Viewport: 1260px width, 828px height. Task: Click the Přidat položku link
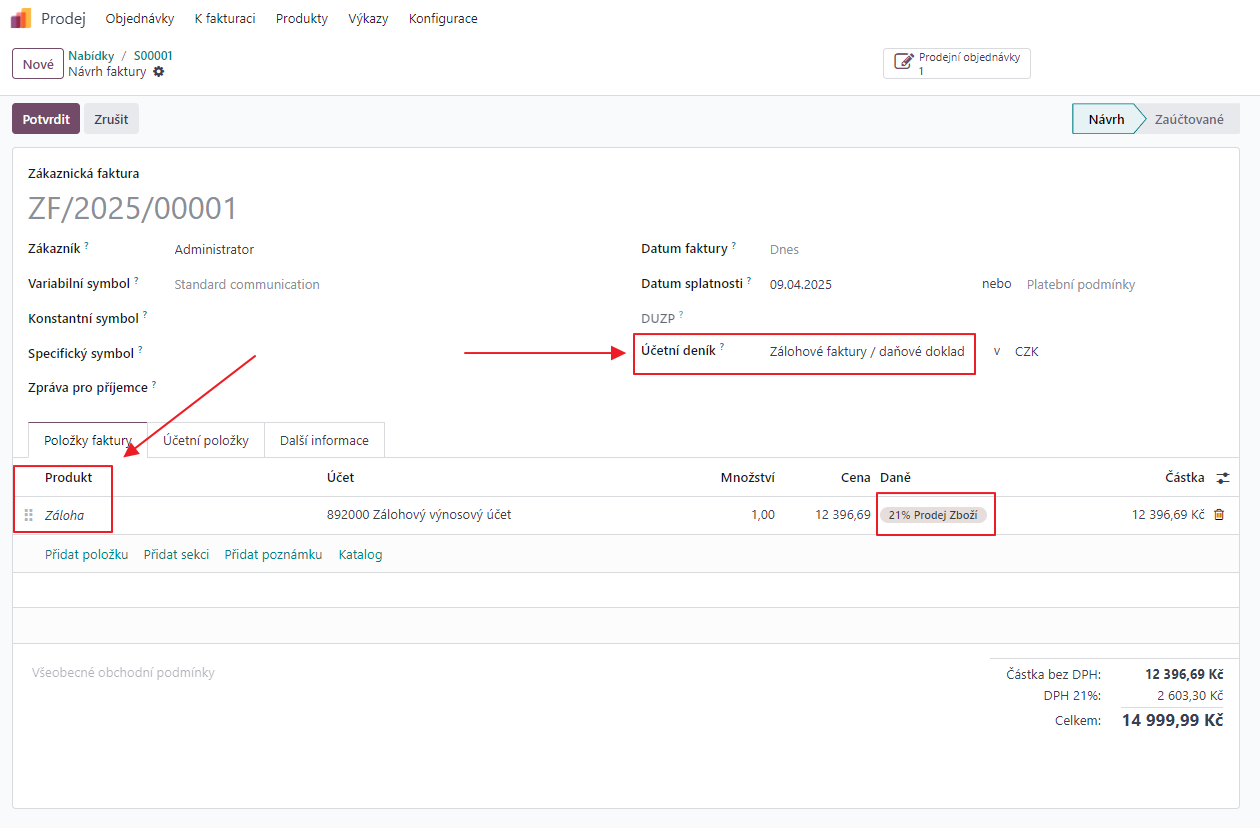click(x=86, y=554)
